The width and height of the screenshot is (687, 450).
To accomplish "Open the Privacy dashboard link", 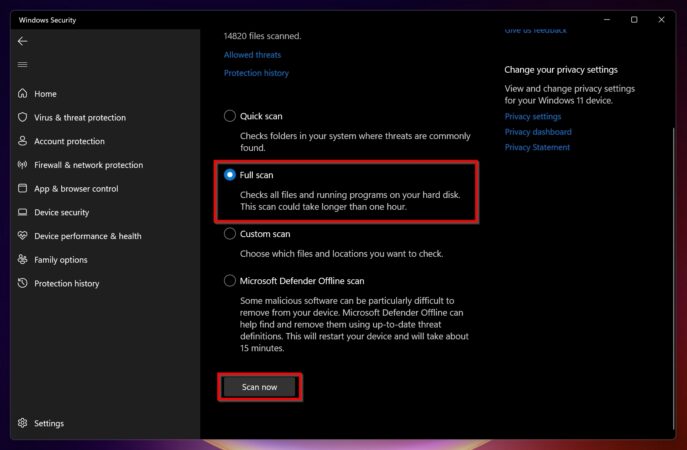I will point(538,132).
